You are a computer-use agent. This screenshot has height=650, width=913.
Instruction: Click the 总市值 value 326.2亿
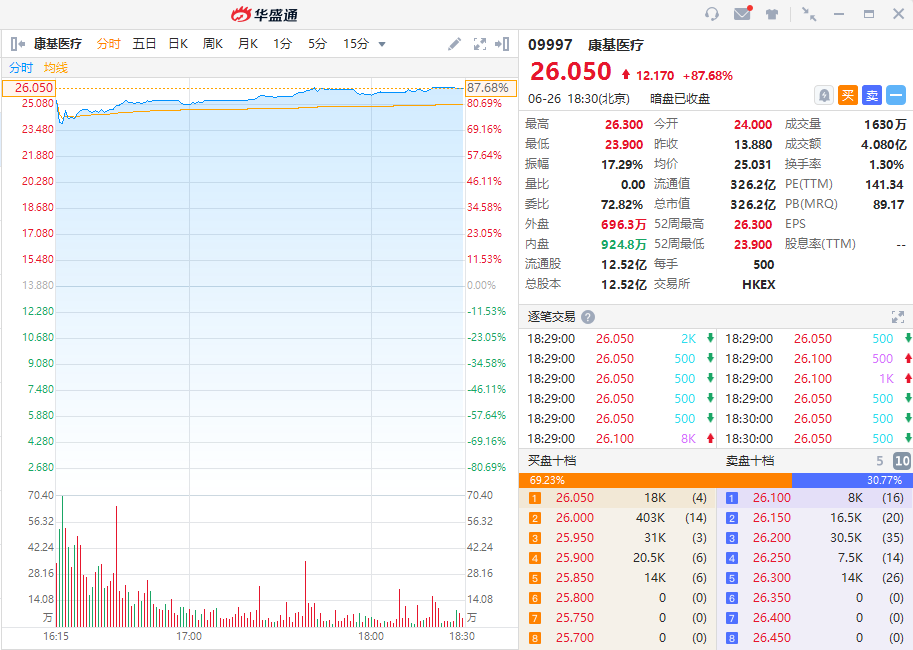point(753,205)
